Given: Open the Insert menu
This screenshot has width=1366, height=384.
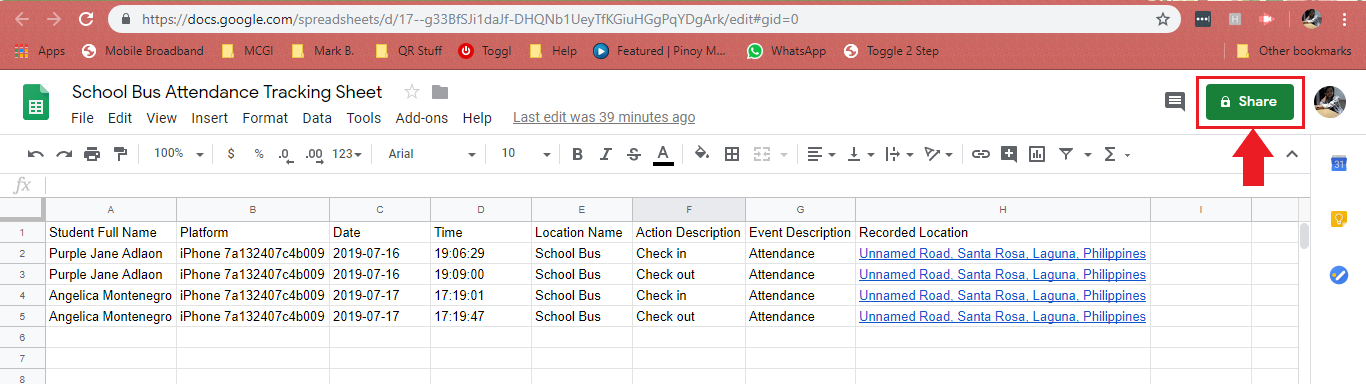Looking at the screenshot, I should click(x=210, y=118).
